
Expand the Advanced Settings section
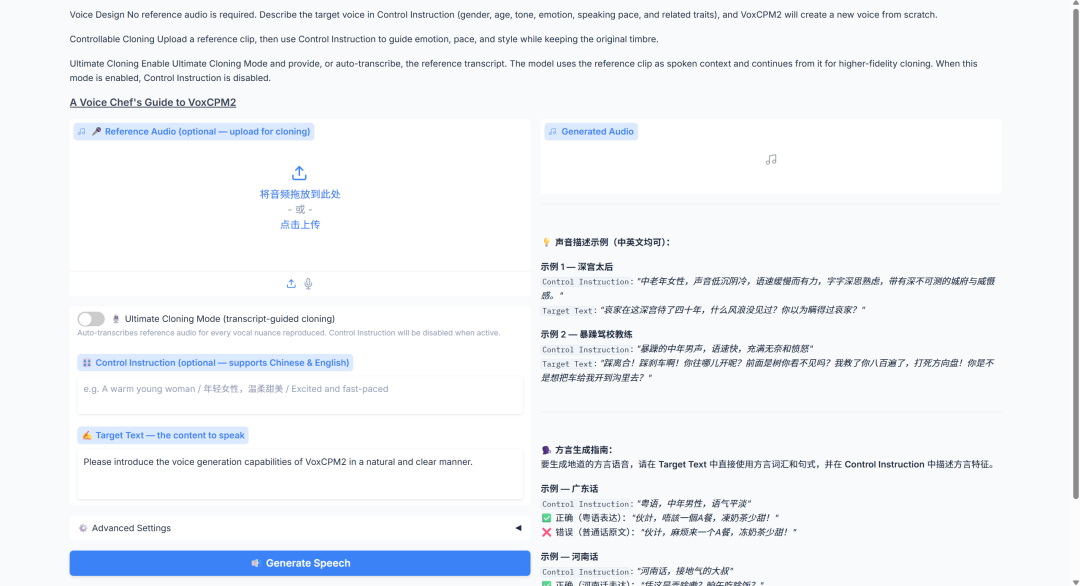(x=130, y=528)
